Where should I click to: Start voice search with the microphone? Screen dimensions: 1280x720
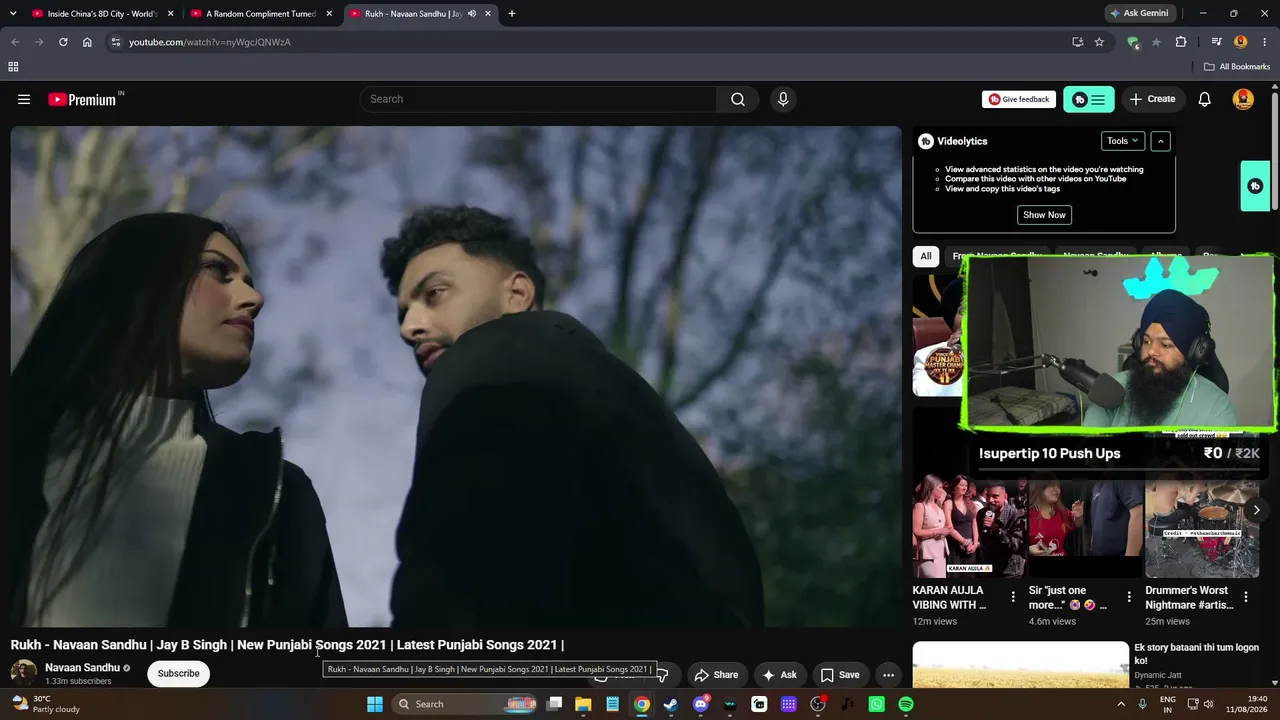[x=783, y=99]
